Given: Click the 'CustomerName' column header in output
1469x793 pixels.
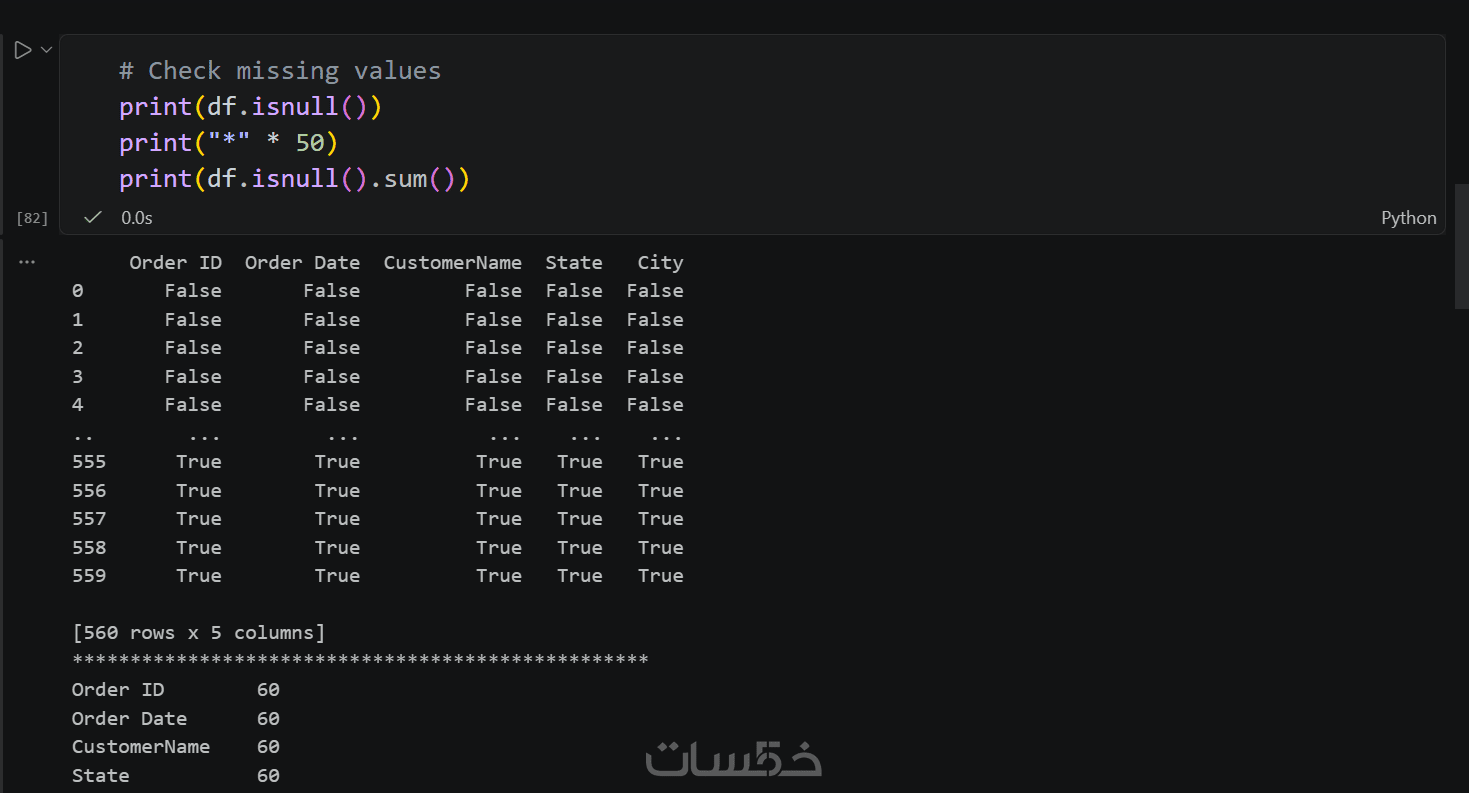Looking at the screenshot, I should (452, 263).
